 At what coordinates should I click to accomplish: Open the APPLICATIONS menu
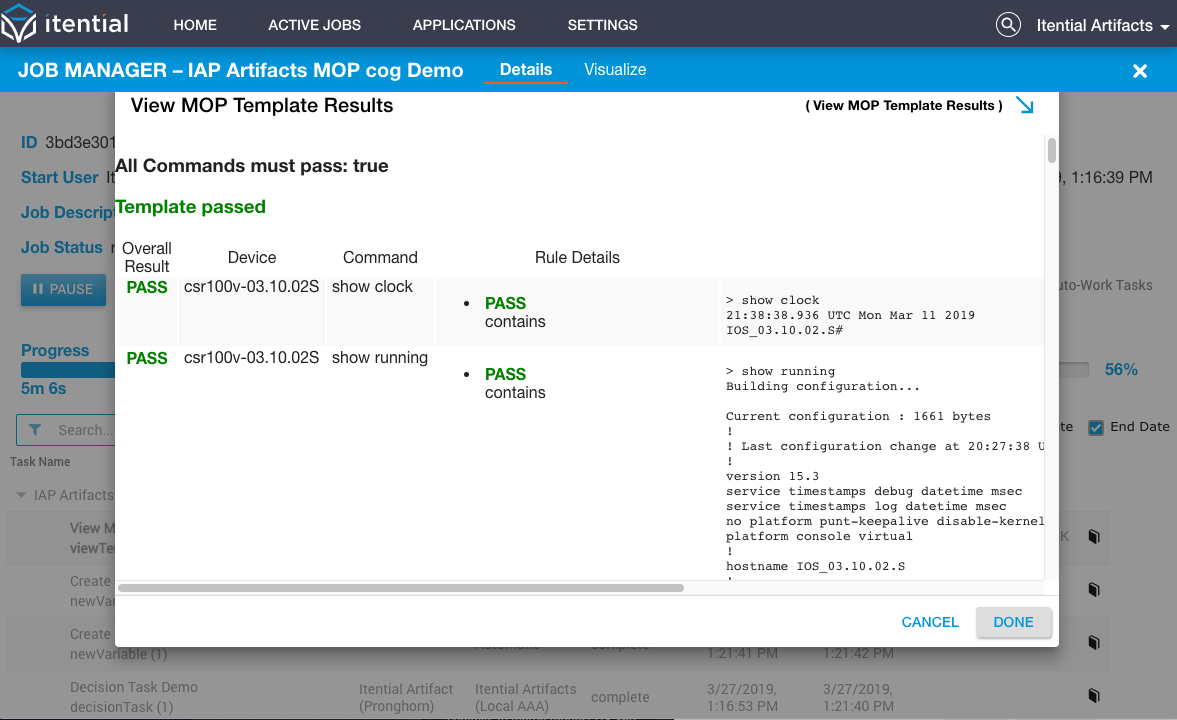click(464, 25)
